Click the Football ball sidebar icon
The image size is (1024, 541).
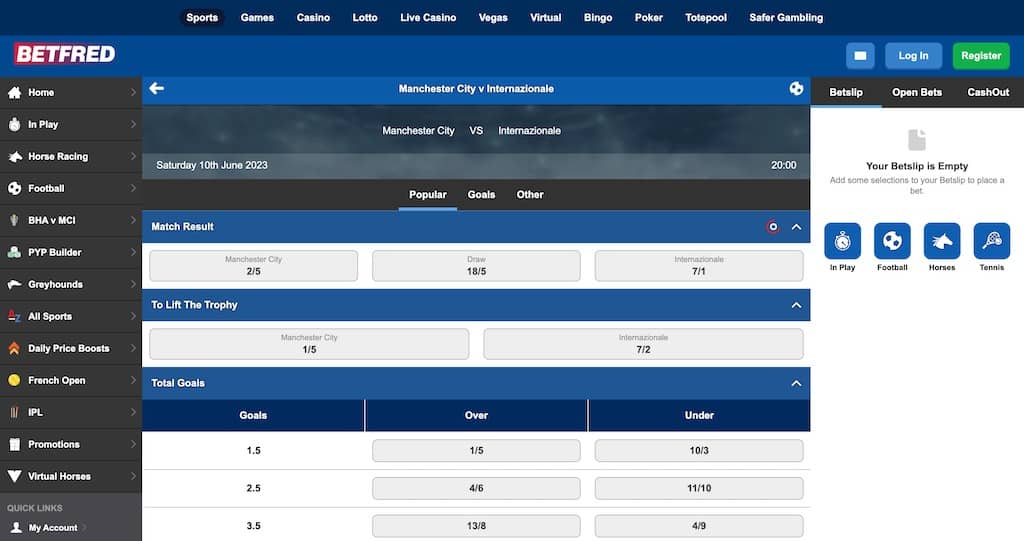(14, 188)
